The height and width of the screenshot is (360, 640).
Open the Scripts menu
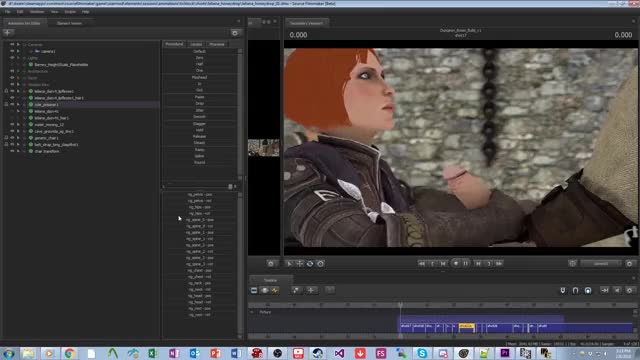coord(70,12)
